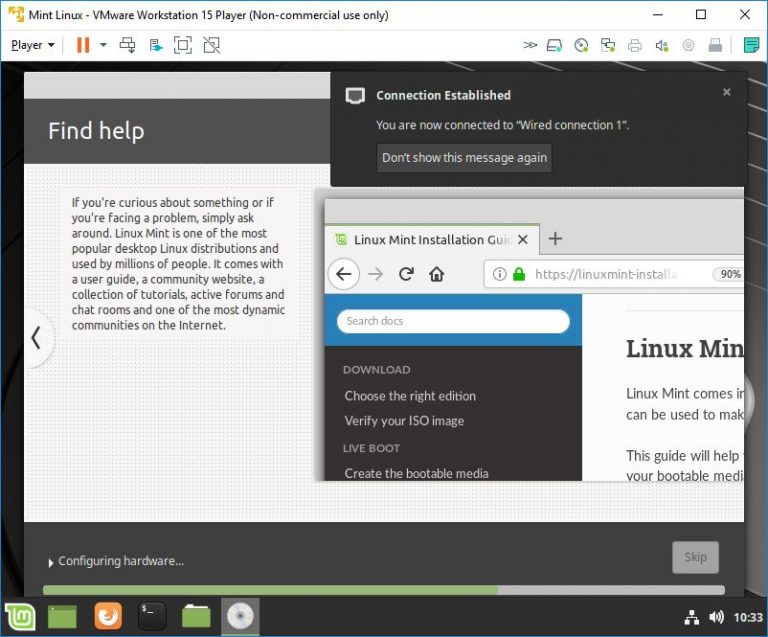
Task: Click the sound card device icon
Action: [x=662, y=46]
